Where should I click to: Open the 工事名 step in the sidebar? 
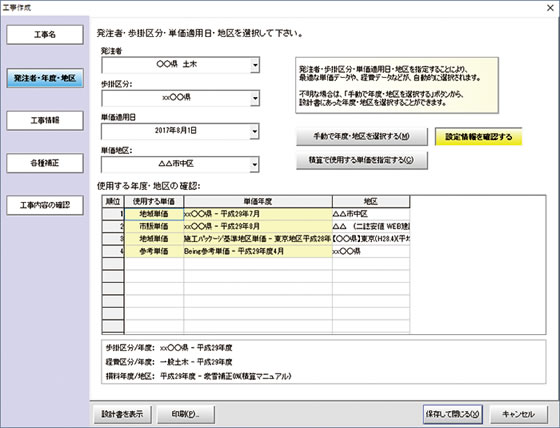tap(45, 35)
